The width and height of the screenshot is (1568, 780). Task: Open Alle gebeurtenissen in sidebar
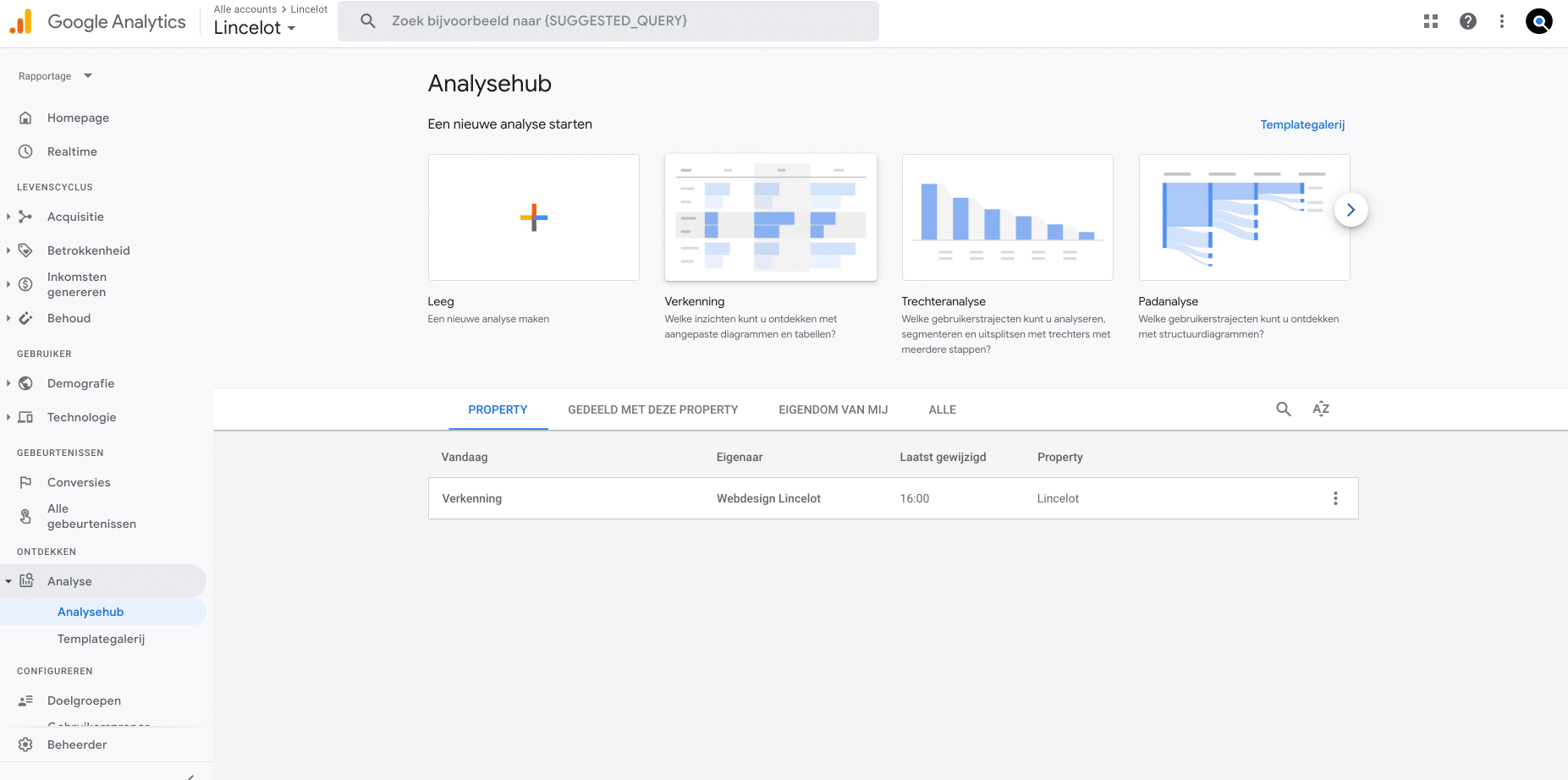(91, 516)
